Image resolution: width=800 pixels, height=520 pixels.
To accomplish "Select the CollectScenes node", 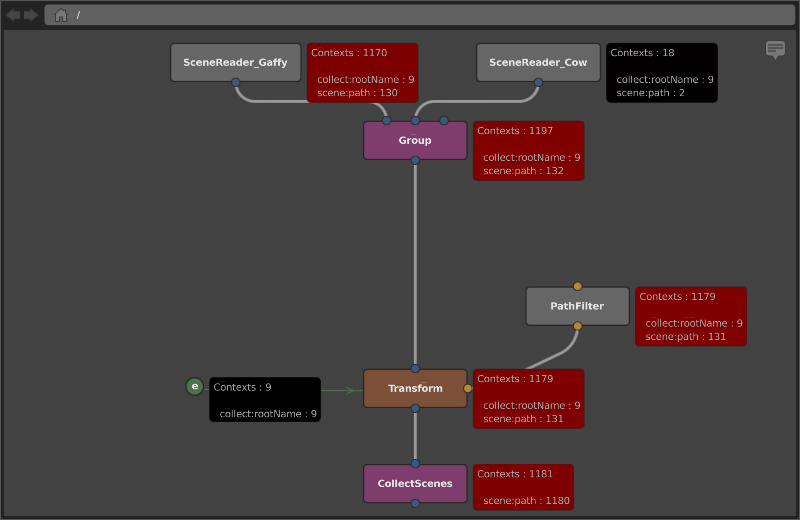I will [x=415, y=483].
